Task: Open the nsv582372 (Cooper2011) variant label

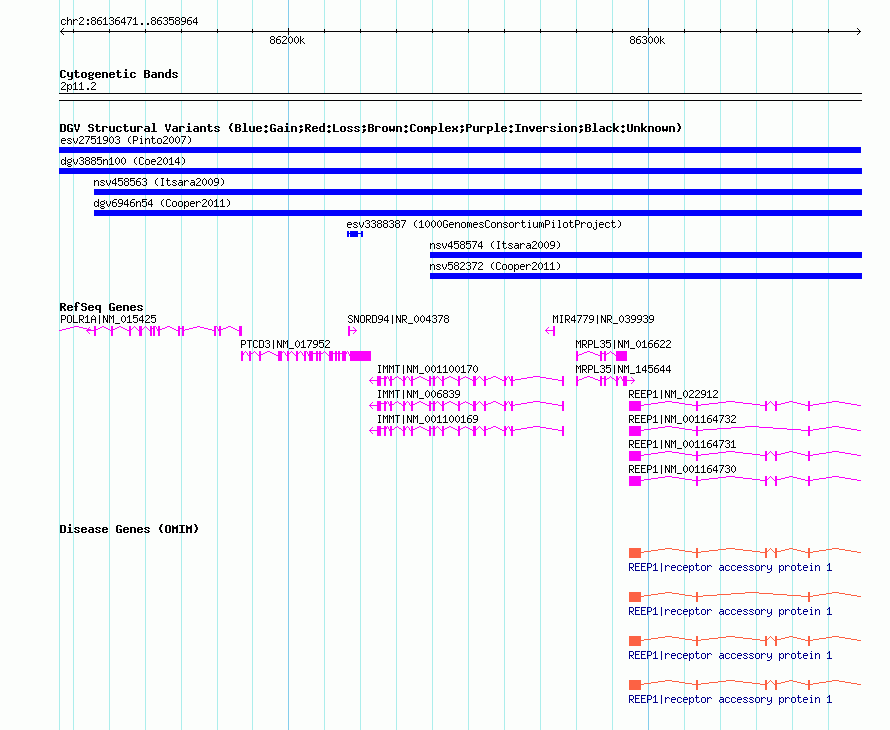Action: (x=495, y=266)
